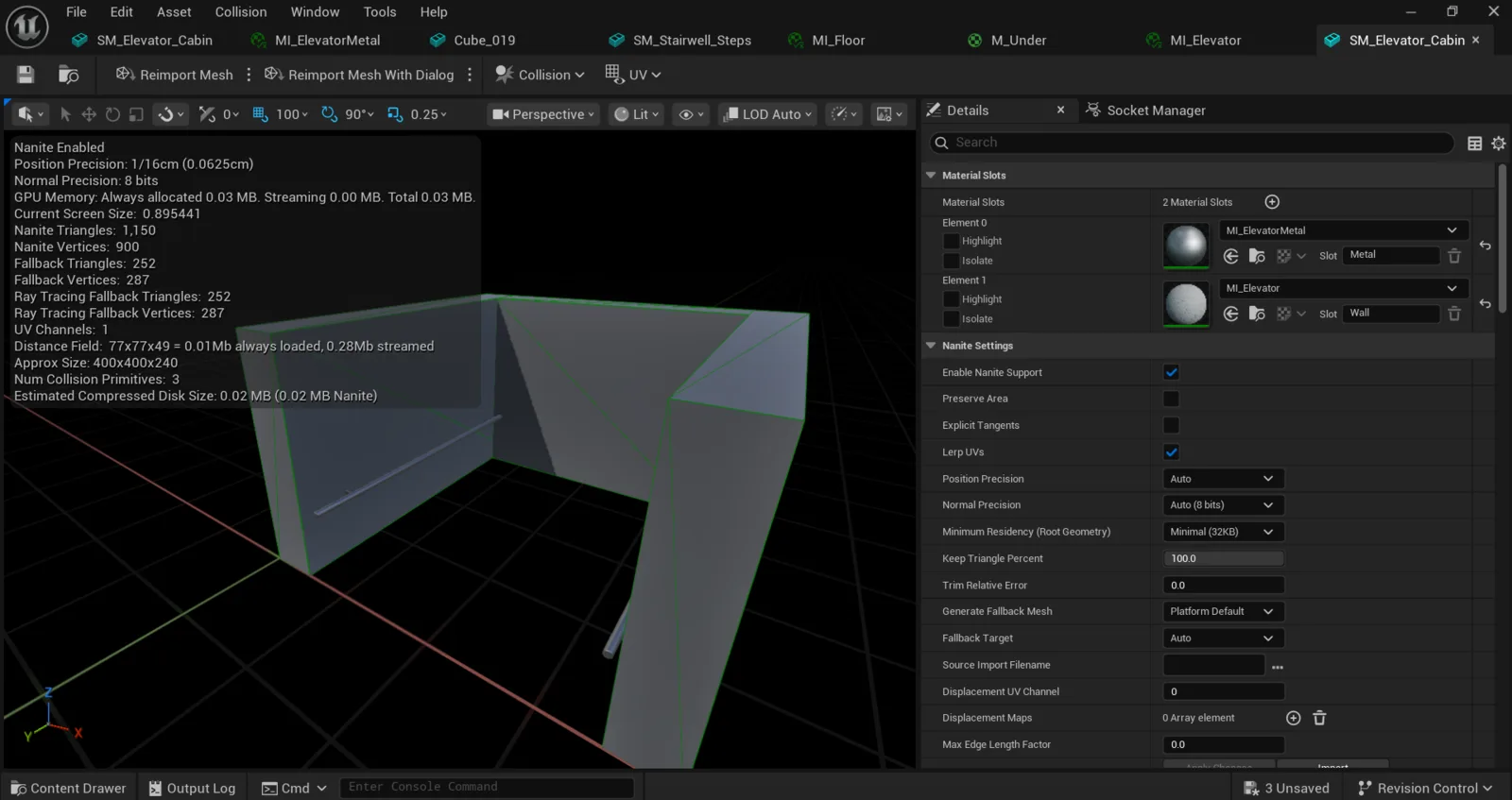Open the Tools menu
The width and height of the screenshot is (1512, 800).
pos(380,12)
